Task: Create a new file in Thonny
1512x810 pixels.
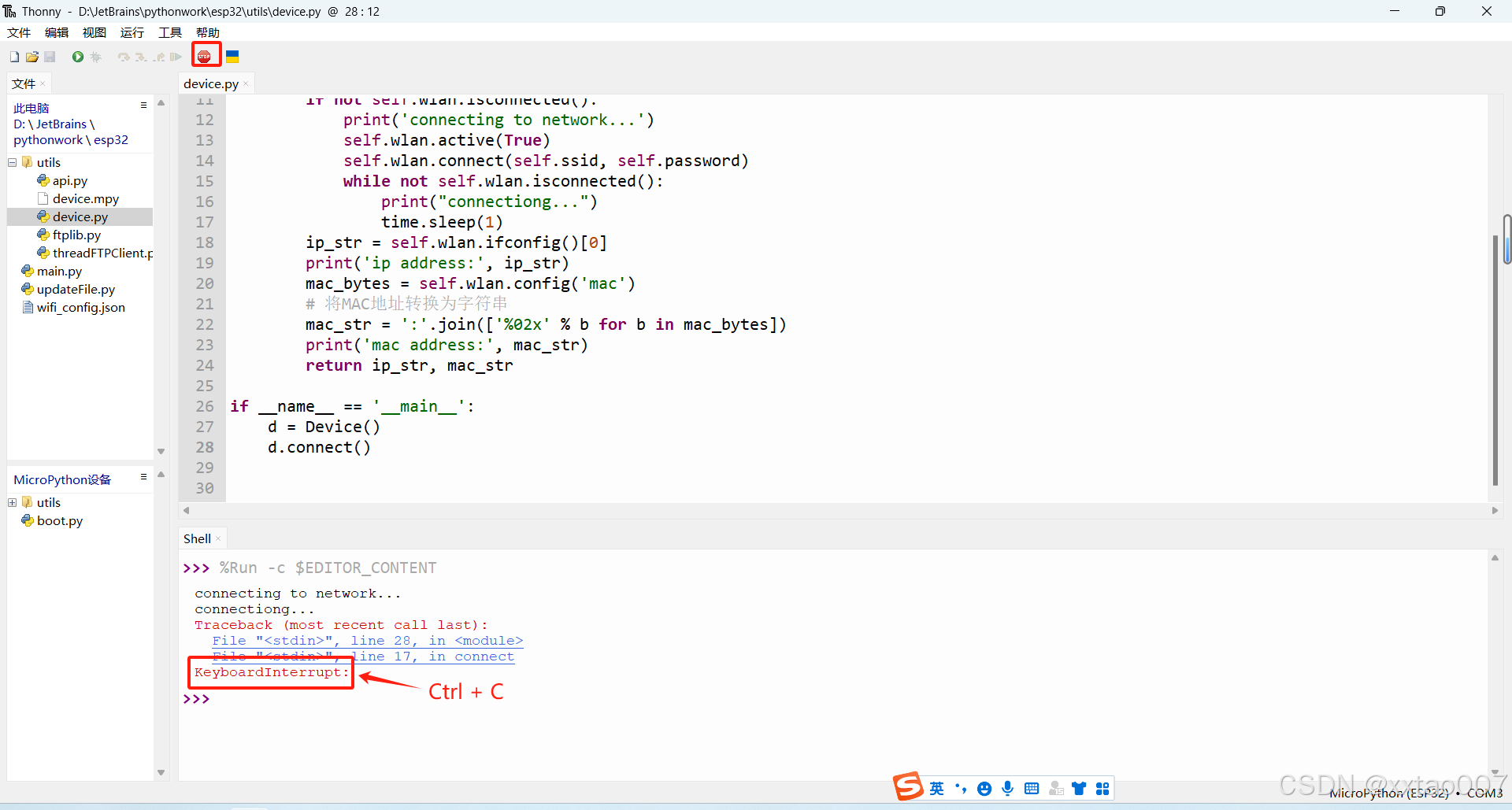Action: (x=13, y=56)
